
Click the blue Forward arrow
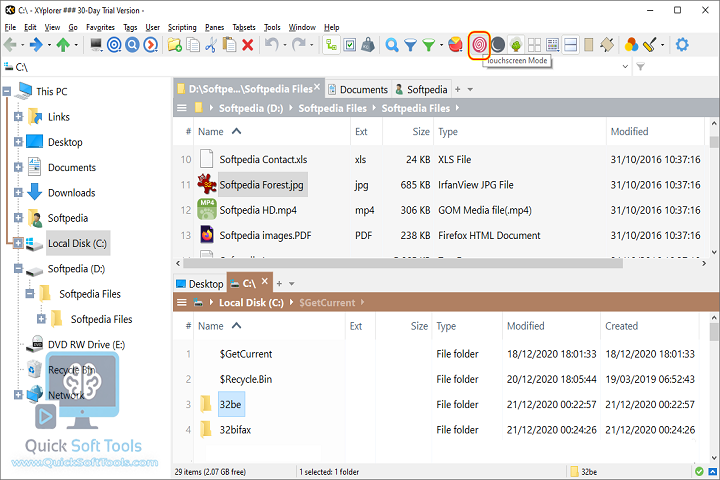point(36,45)
